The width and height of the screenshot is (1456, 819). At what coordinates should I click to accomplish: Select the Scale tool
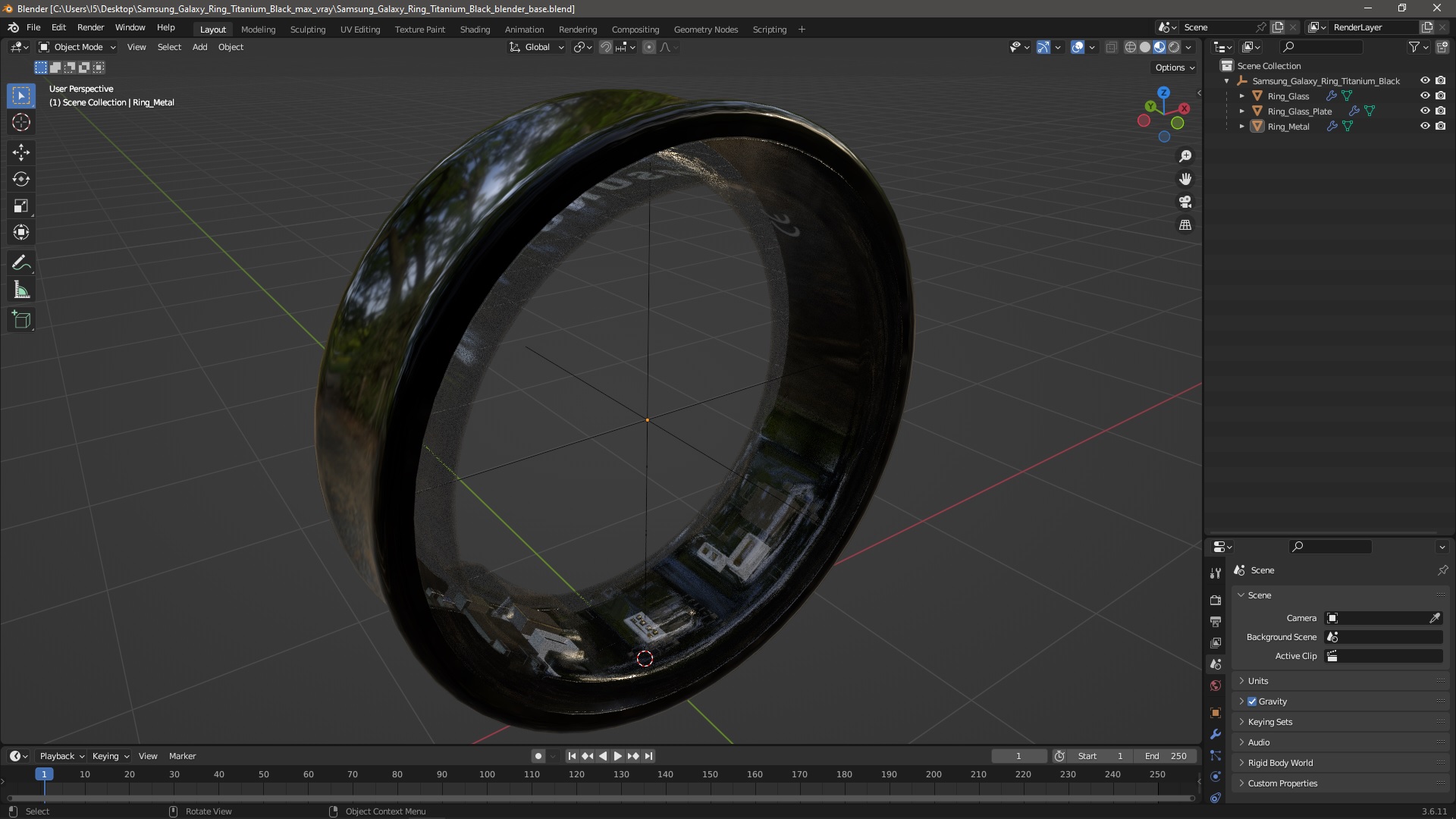pyautogui.click(x=21, y=206)
